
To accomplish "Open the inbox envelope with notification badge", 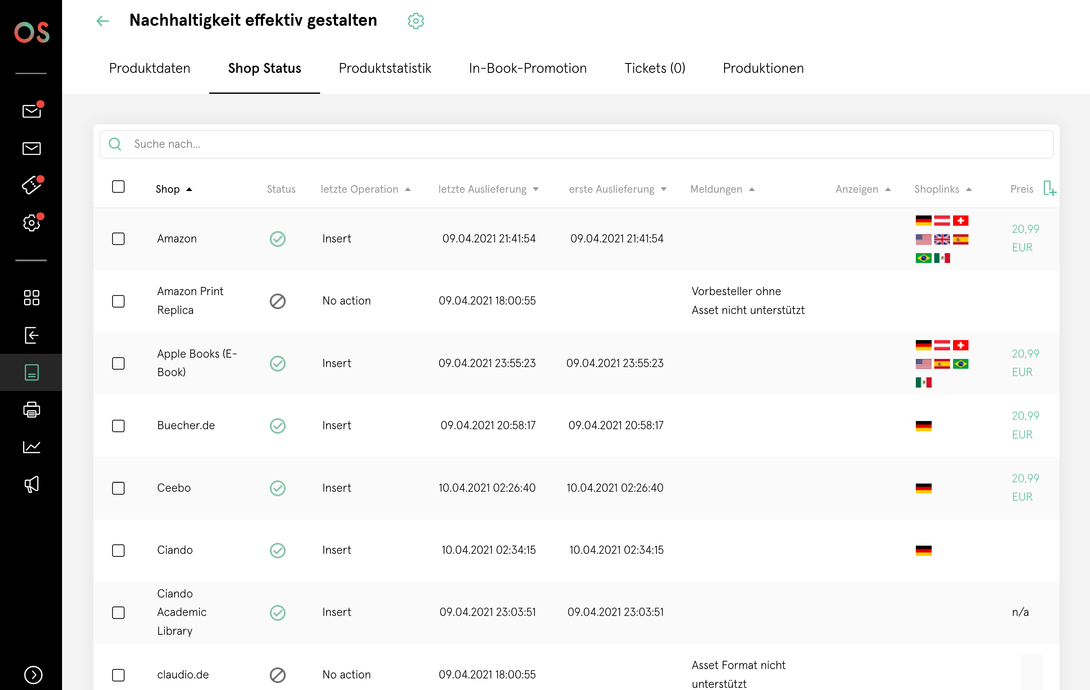I will (32, 110).
